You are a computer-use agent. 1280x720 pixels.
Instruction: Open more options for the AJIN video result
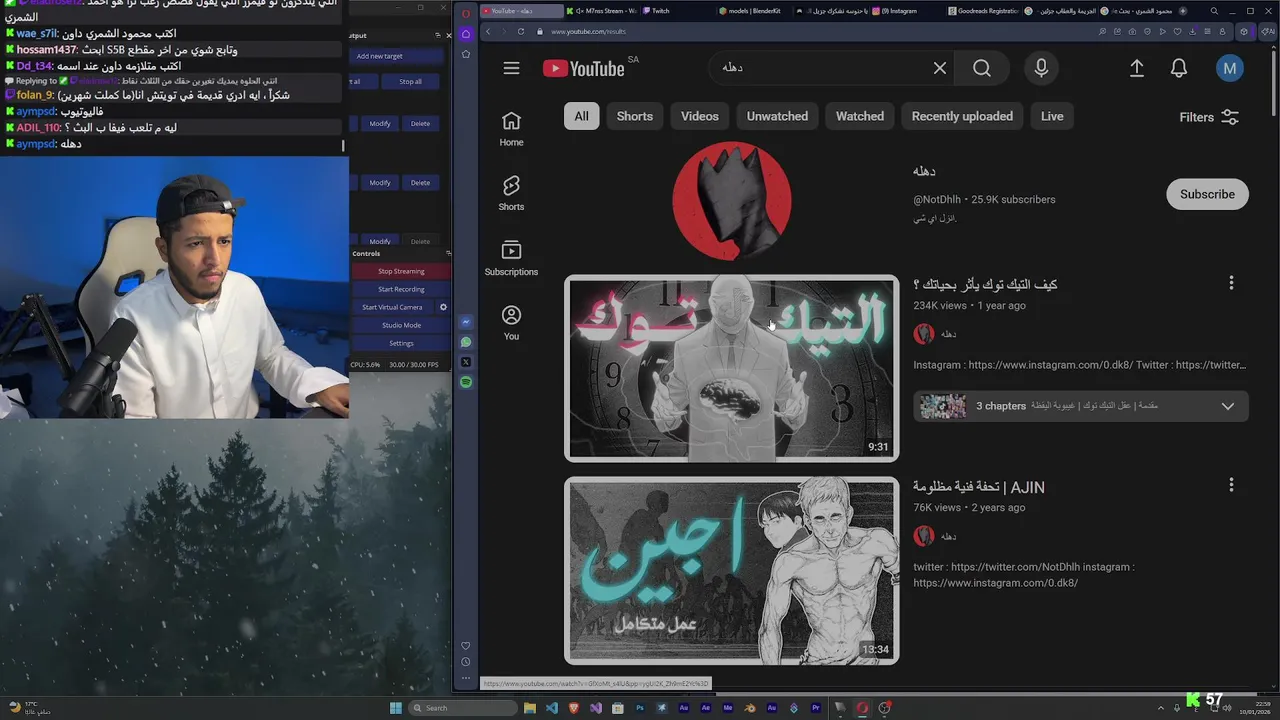click(x=1231, y=485)
